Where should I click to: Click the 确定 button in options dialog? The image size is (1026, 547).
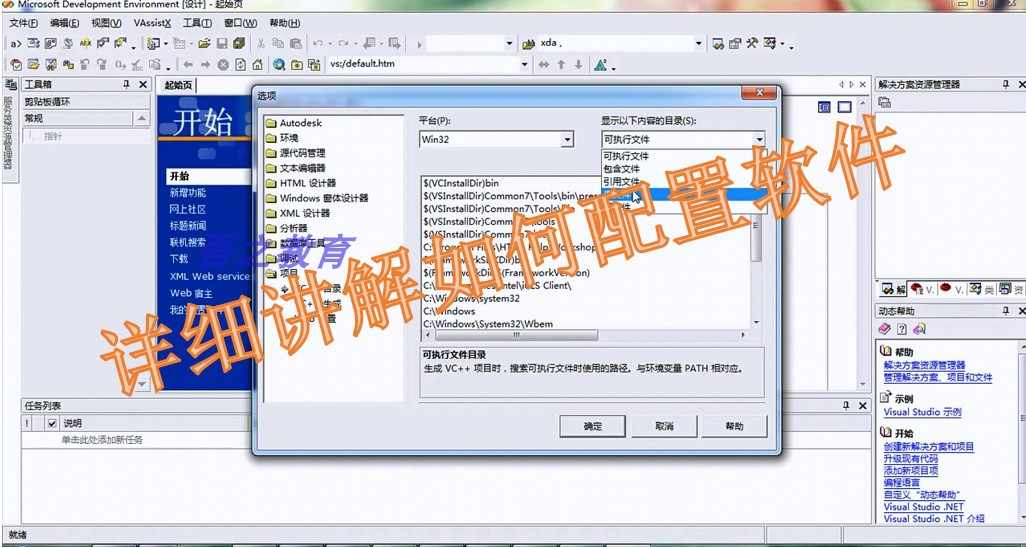click(x=593, y=426)
